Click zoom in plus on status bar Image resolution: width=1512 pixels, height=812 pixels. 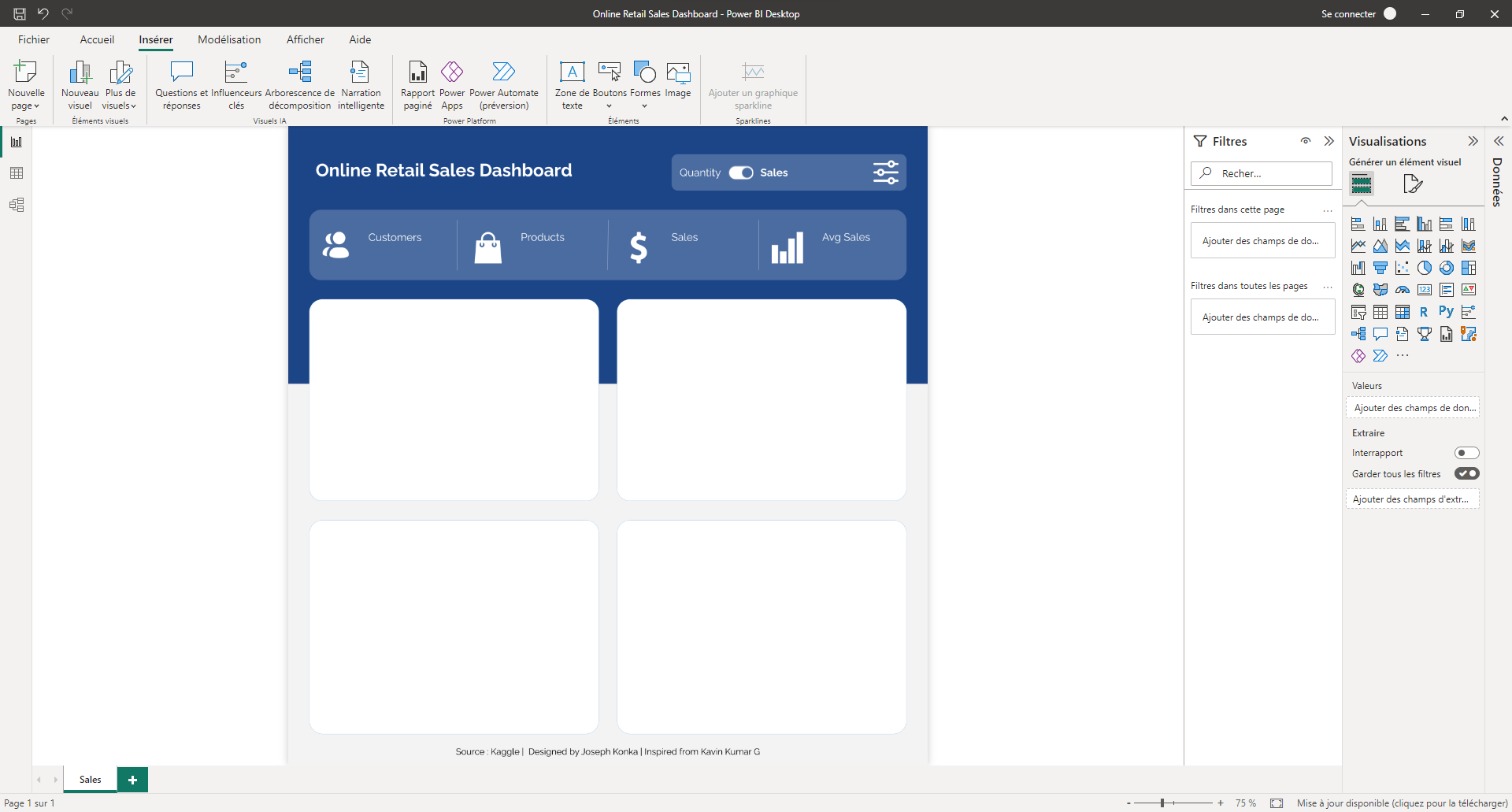(1221, 803)
